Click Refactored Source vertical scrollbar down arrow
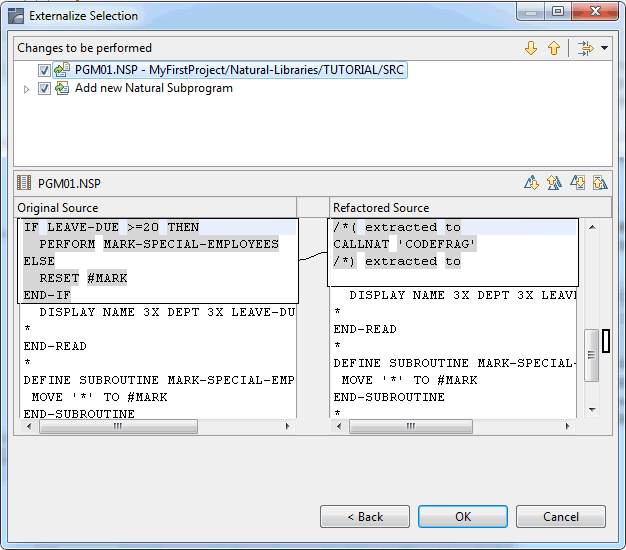 pyautogui.click(x=591, y=409)
